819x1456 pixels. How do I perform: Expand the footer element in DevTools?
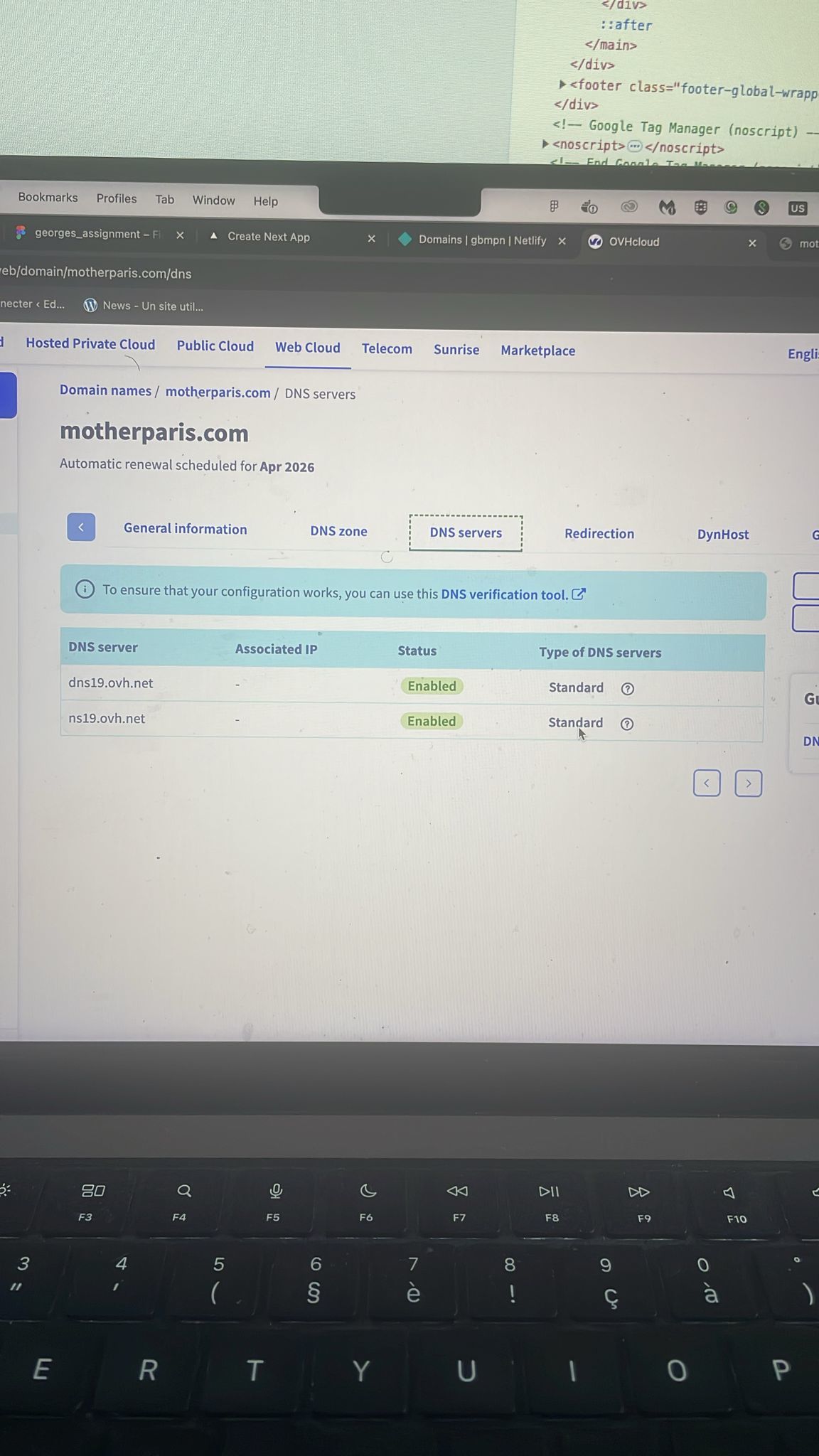coord(562,85)
